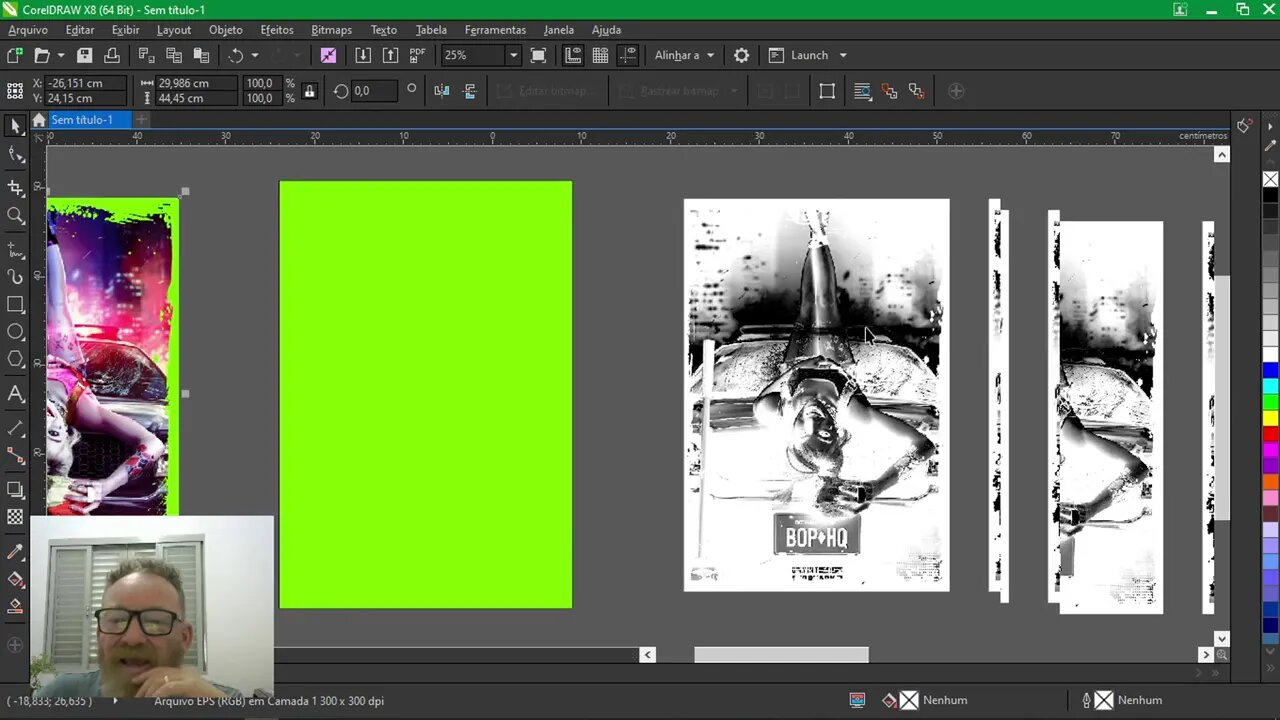Click Mirror vertically icon
The image size is (1280, 720).
(470, 91)
